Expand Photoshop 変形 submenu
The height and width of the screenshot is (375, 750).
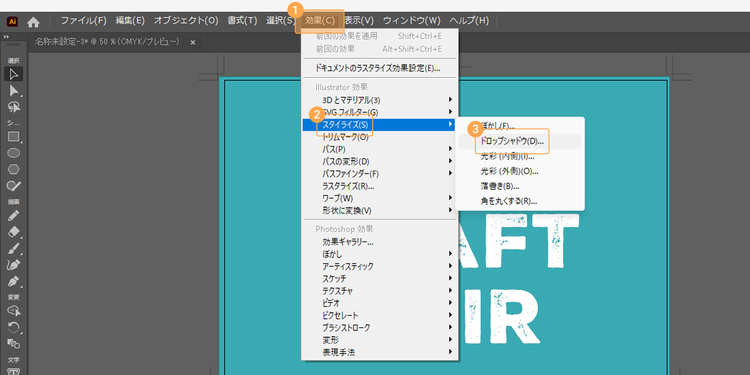380,340
